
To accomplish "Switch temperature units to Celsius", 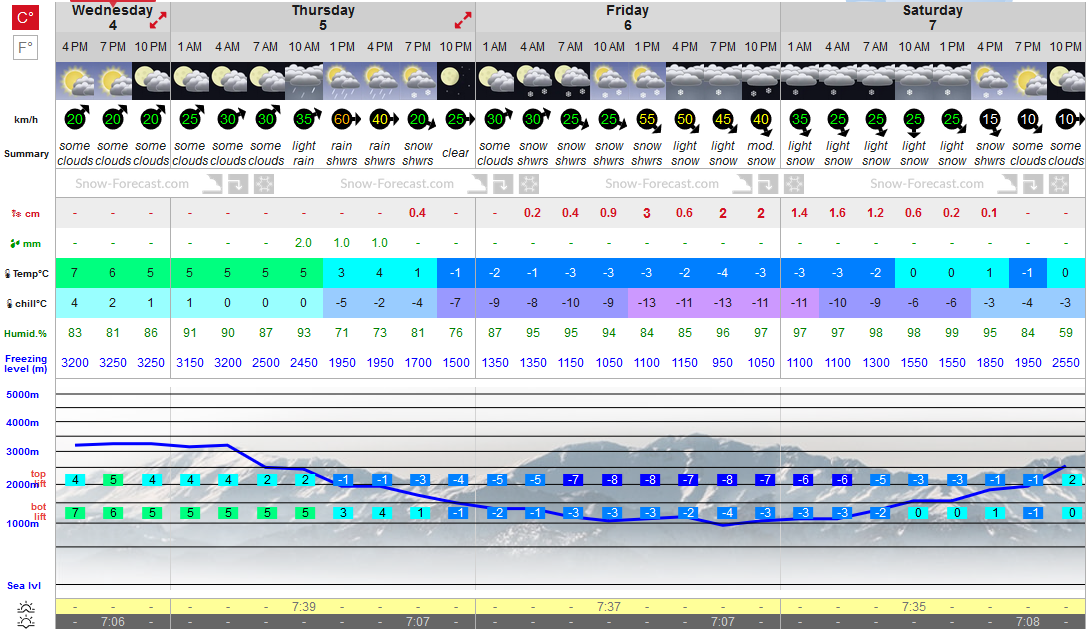I will [25, 17].
